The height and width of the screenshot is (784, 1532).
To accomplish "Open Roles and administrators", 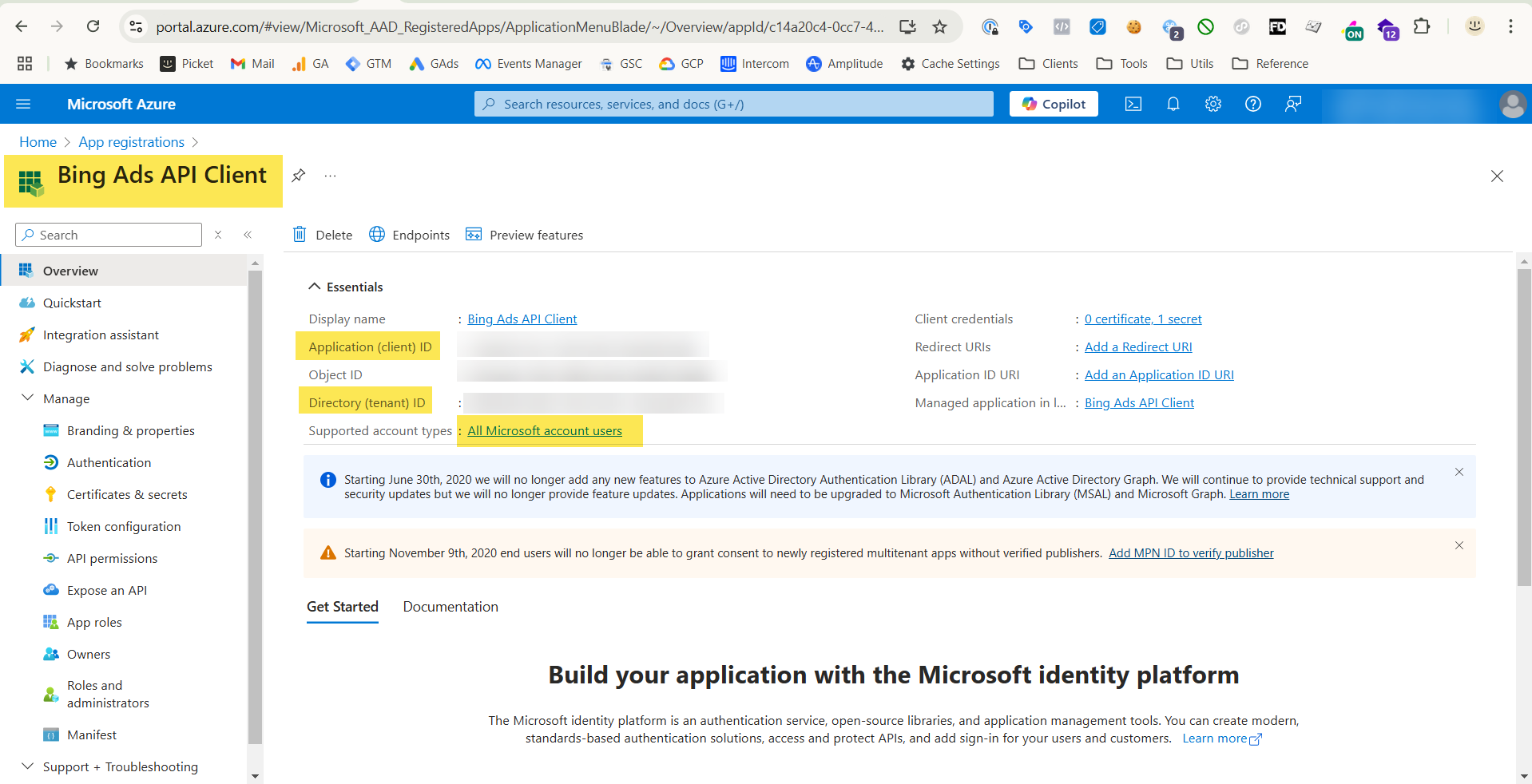I will (108, 694).
